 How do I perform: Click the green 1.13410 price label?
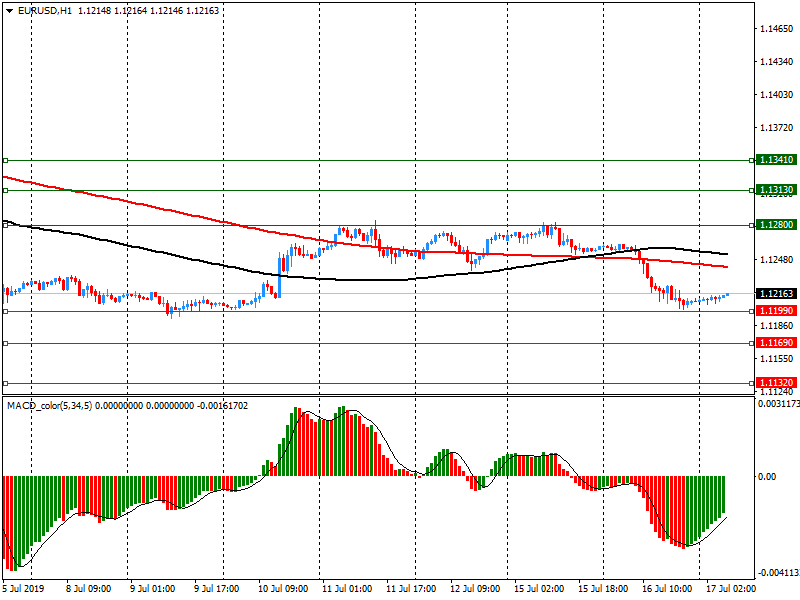point(777,160)
